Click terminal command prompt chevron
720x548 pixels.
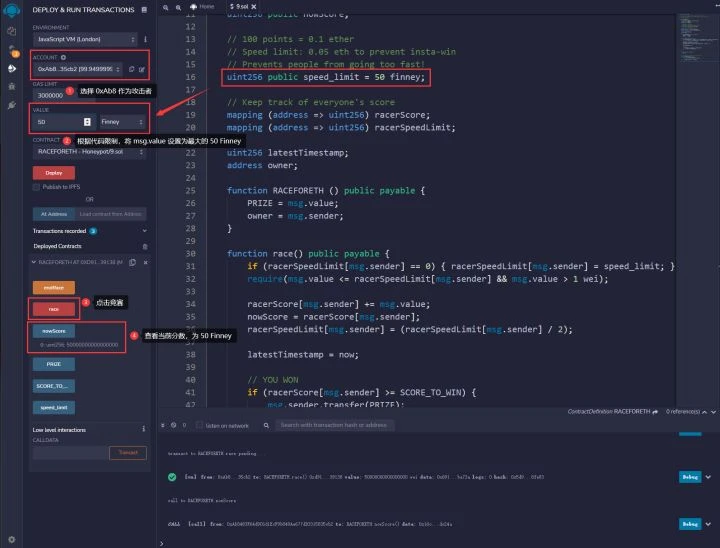[162, 543]
